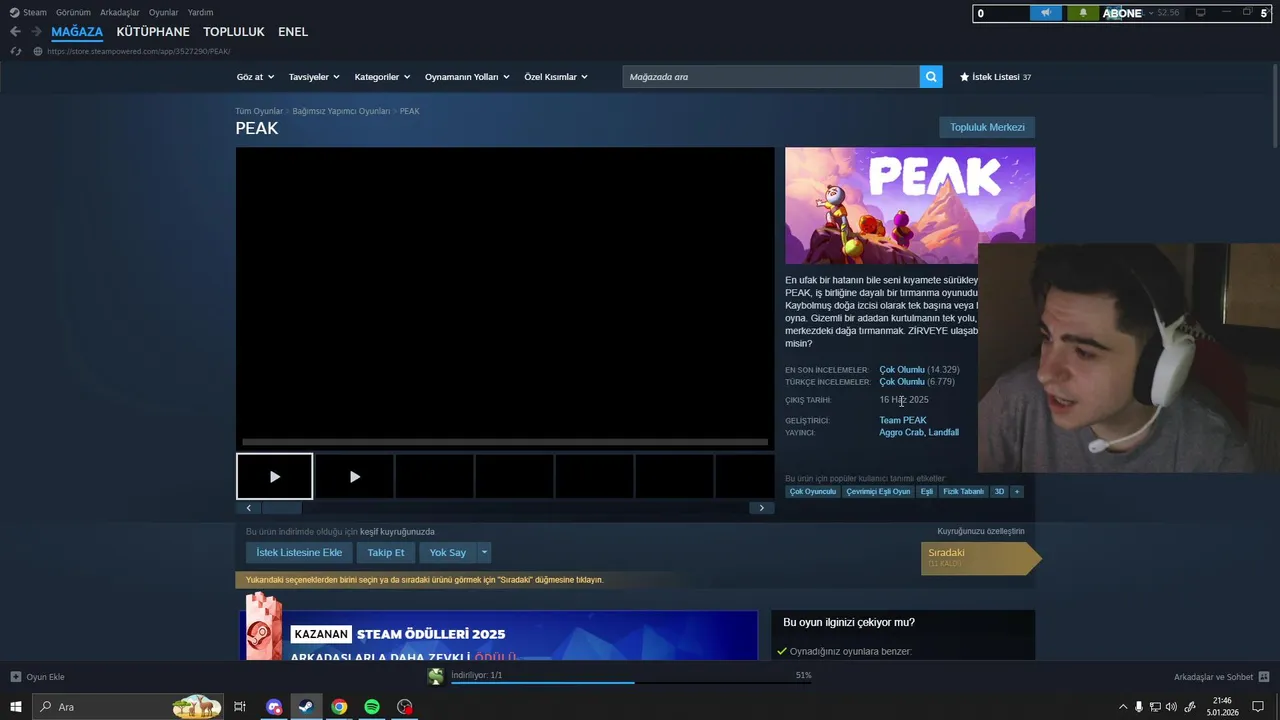This screenshot has width=1280, height=720.
Task: Click the Steam logo in top menu
Action: [x=14, y=12]
